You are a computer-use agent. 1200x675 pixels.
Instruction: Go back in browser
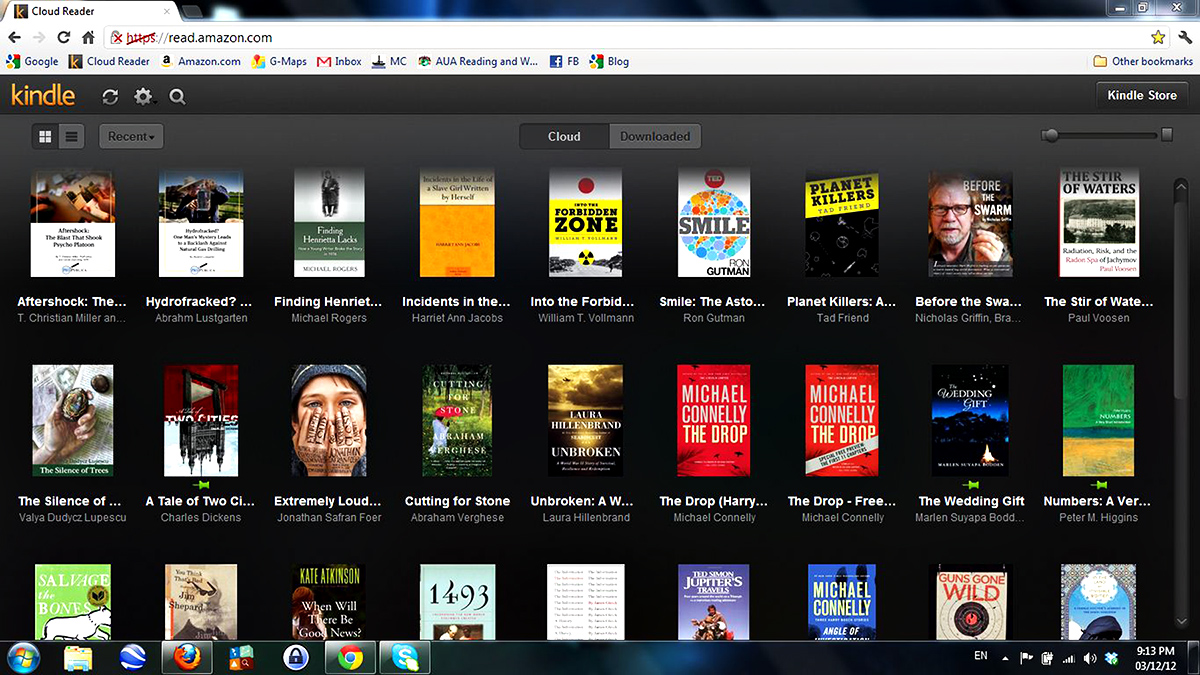coord(13,38)
